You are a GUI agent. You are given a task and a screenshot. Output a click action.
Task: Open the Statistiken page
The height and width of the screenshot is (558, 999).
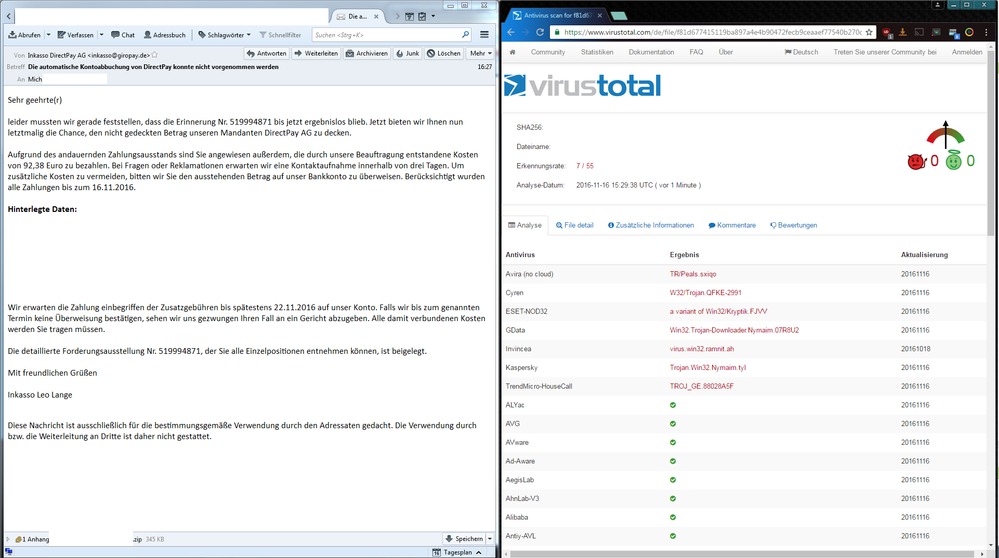(597, 52)
